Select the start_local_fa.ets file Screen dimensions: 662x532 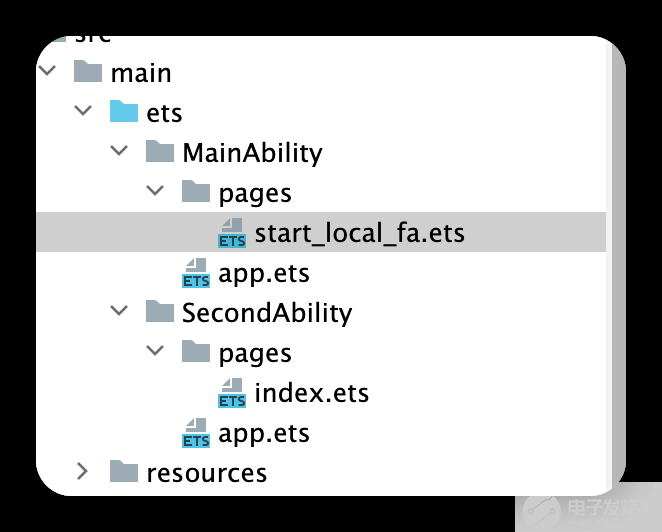359,233
